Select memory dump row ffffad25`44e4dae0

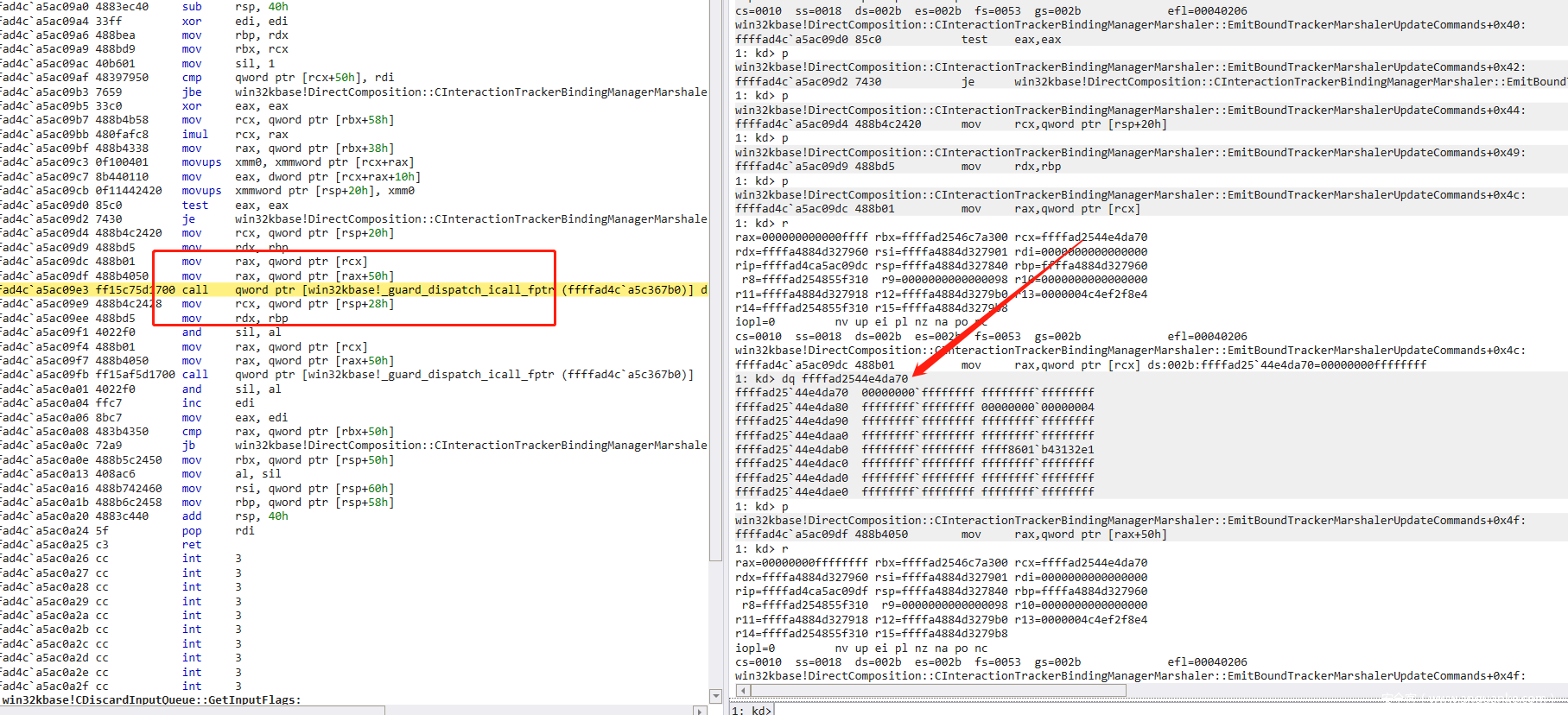point(915,492)
